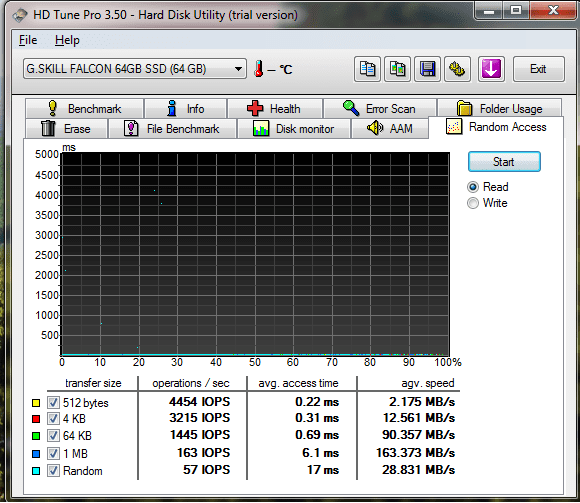Click the '0.22 ms' access time

[x=317, y=402]
